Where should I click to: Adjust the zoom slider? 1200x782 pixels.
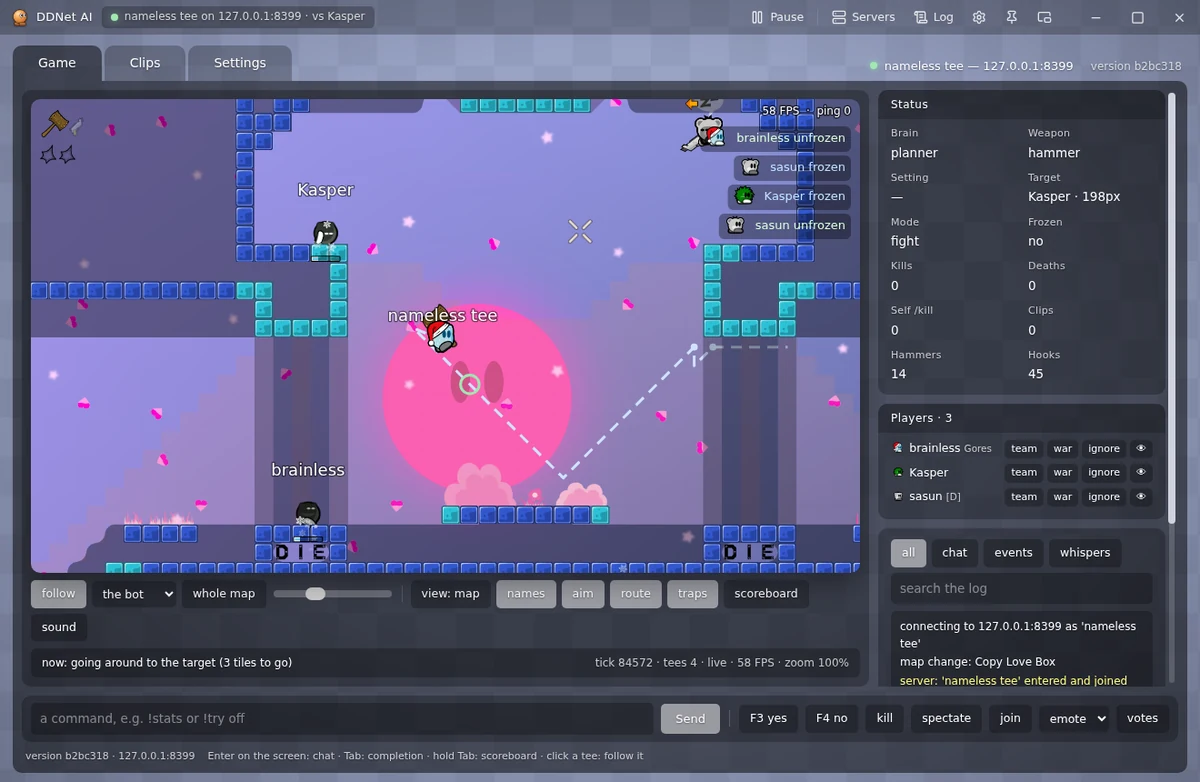[332, 594]
